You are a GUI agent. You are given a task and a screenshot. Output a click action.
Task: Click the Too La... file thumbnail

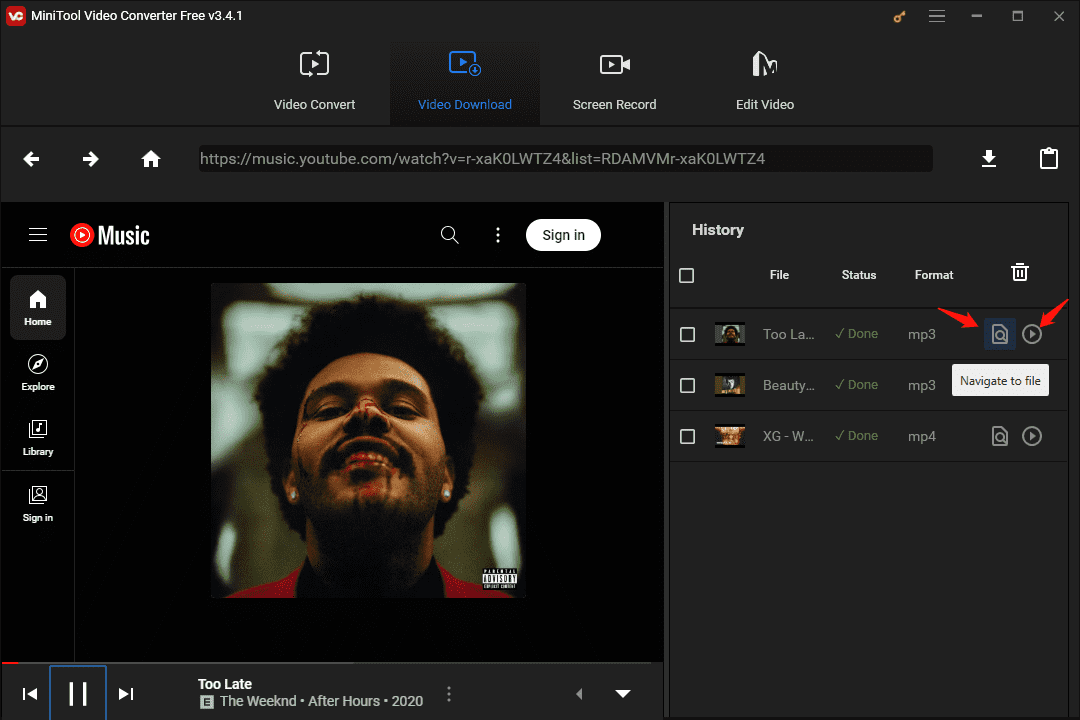[730, 334]
